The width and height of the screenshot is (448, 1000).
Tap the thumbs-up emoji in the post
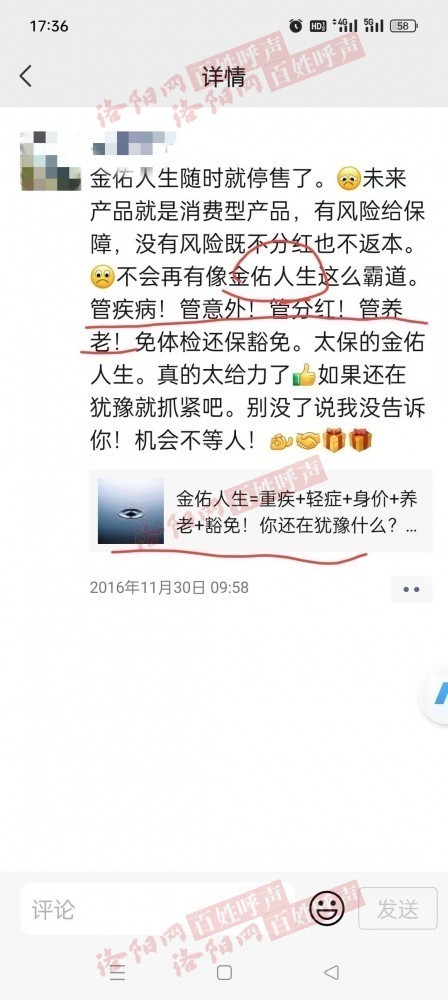coord(304,376)
